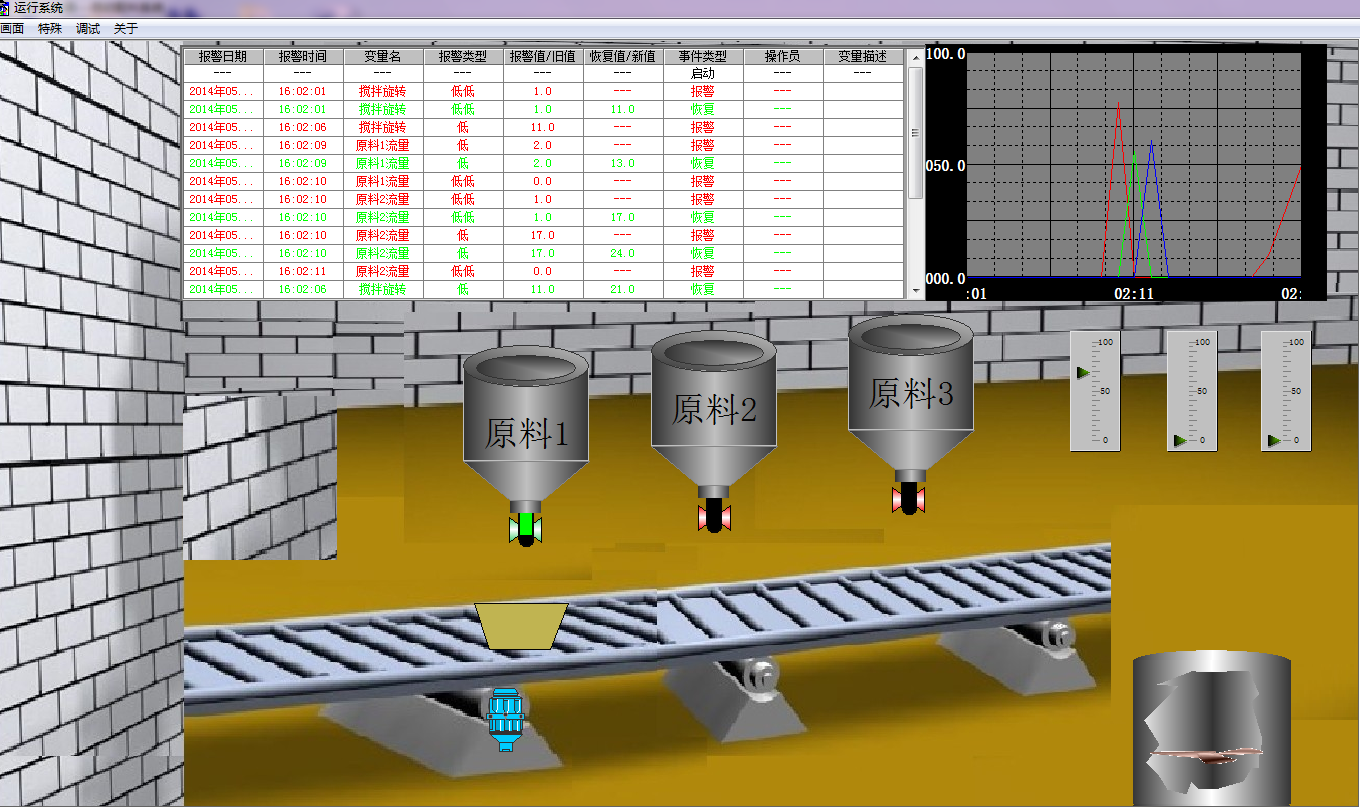The width and height of the screenshot is (1360, 807).
Task: Click the 050.0 axis label on chart
Action: (x=946, y=165)
